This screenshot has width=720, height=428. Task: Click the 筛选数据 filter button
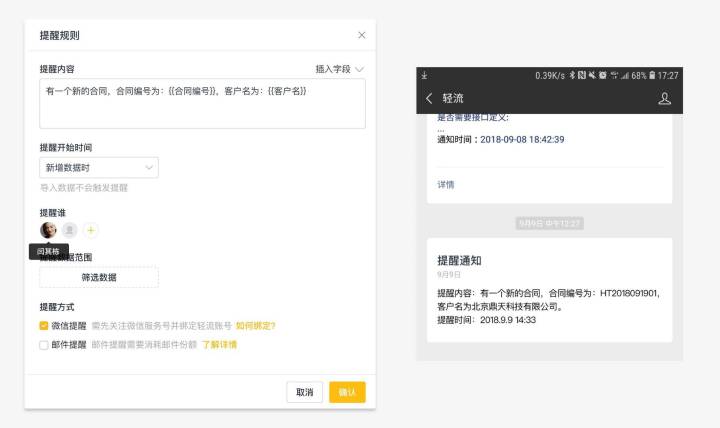coord(98,277)
